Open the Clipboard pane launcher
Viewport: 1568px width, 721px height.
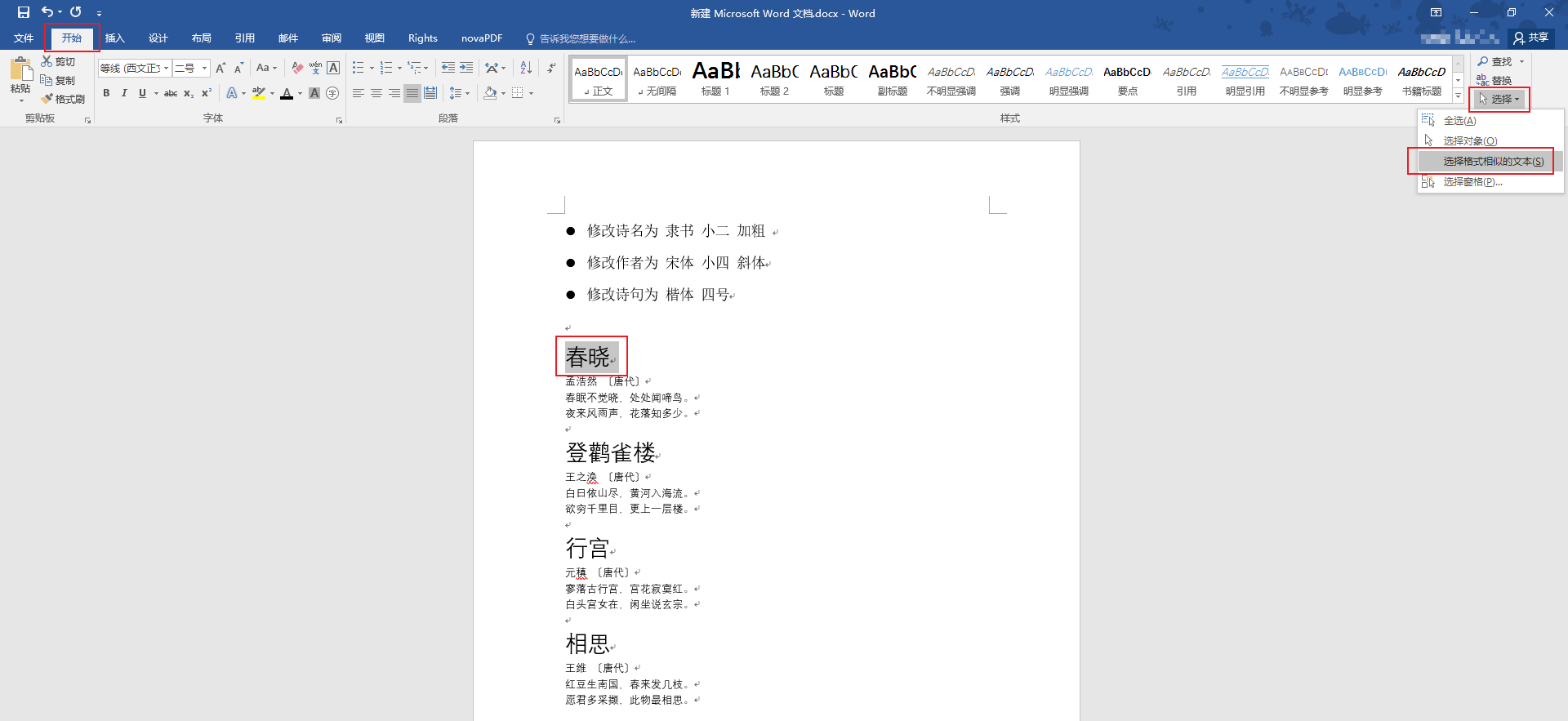[87, 120]
